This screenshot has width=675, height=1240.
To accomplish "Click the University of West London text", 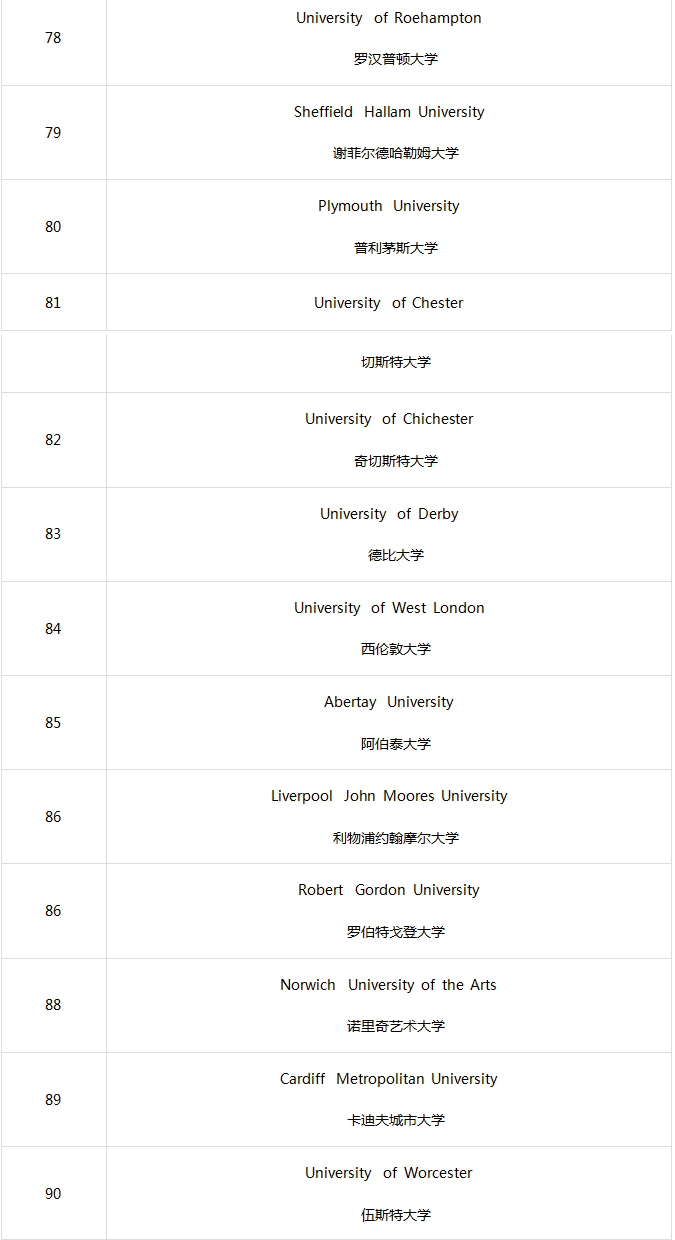I will click(388, 608).
